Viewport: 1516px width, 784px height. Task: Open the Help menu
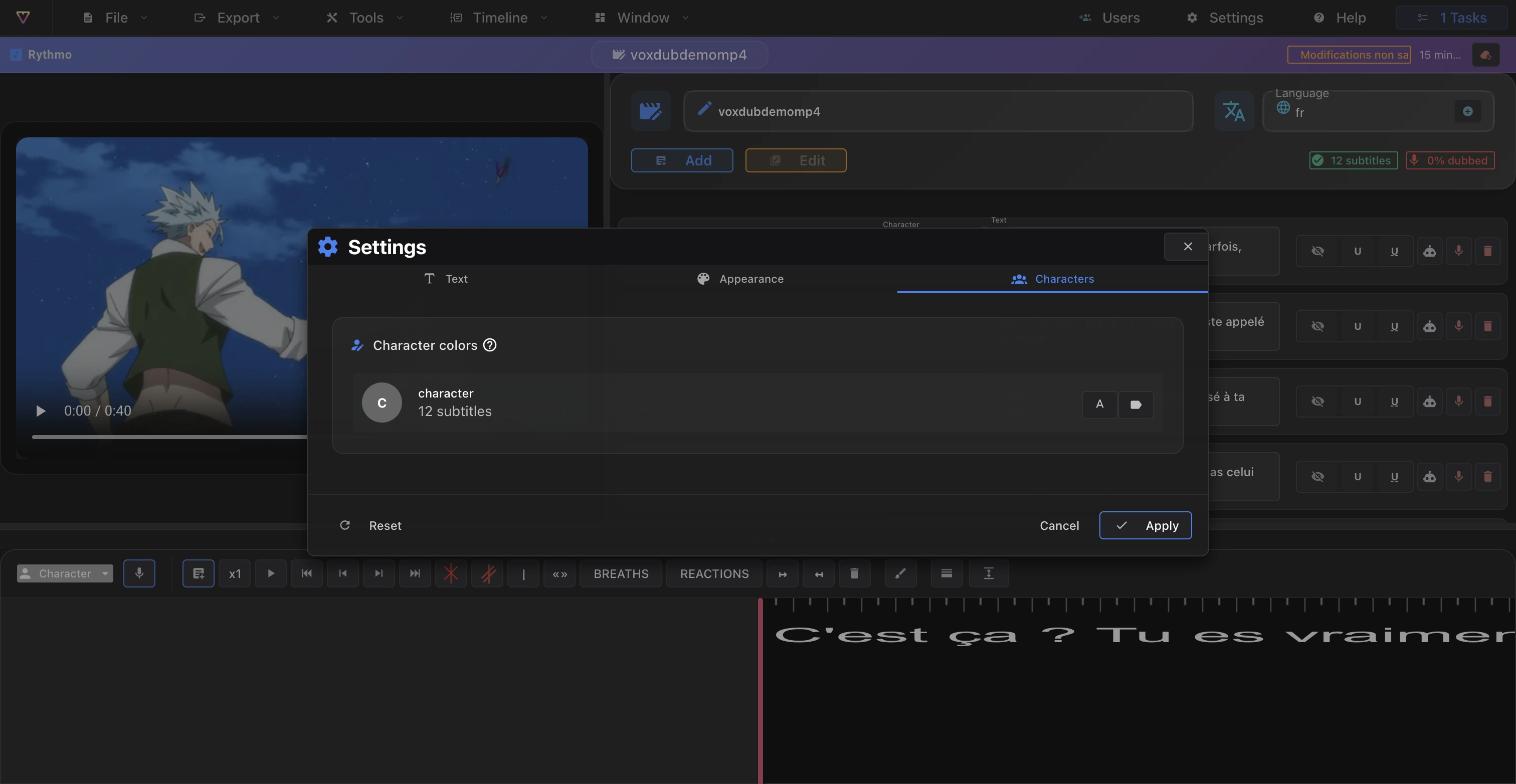click(1340, 18)
